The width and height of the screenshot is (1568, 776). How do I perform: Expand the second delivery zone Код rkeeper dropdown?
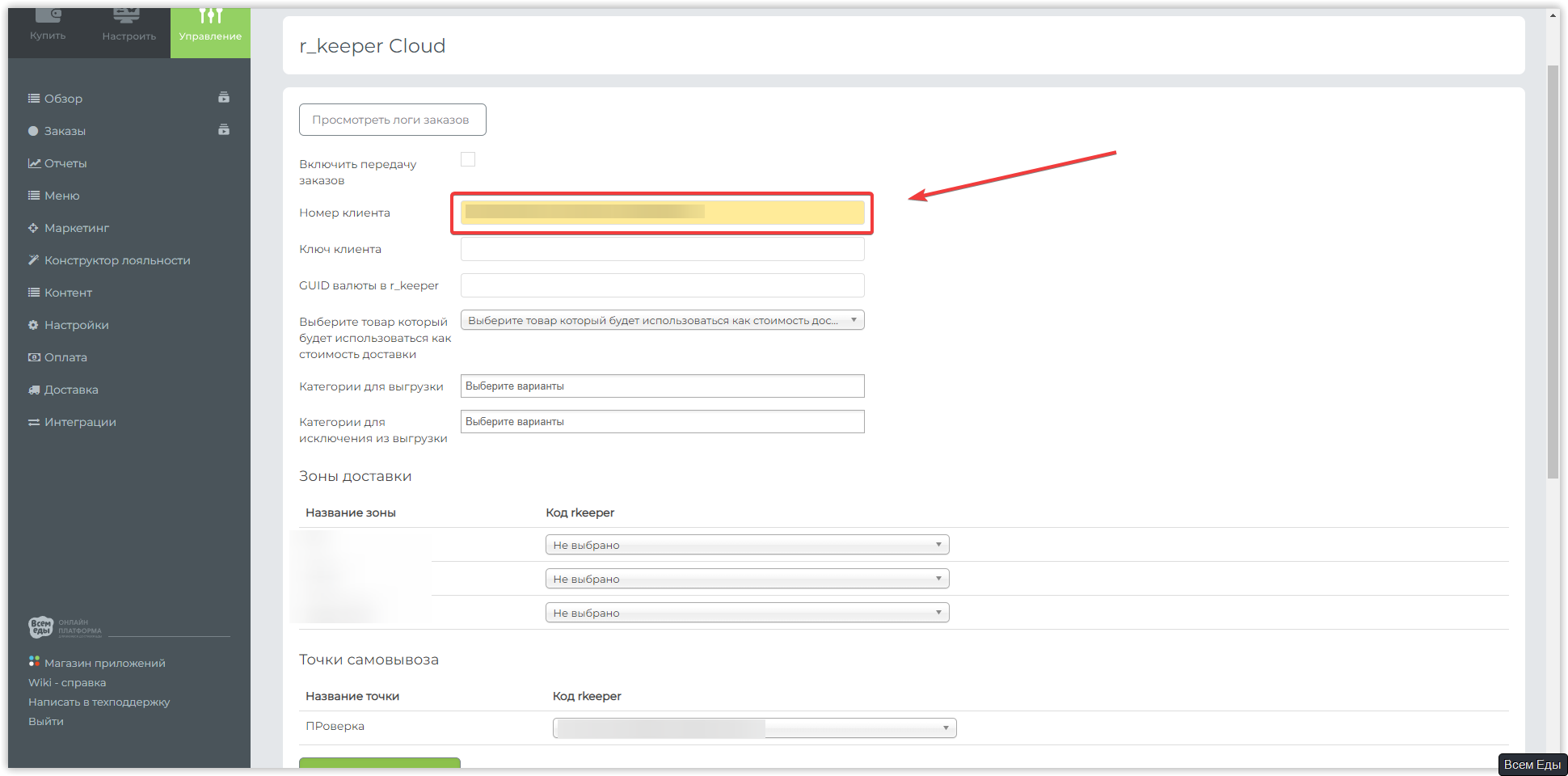coord(748,579)
